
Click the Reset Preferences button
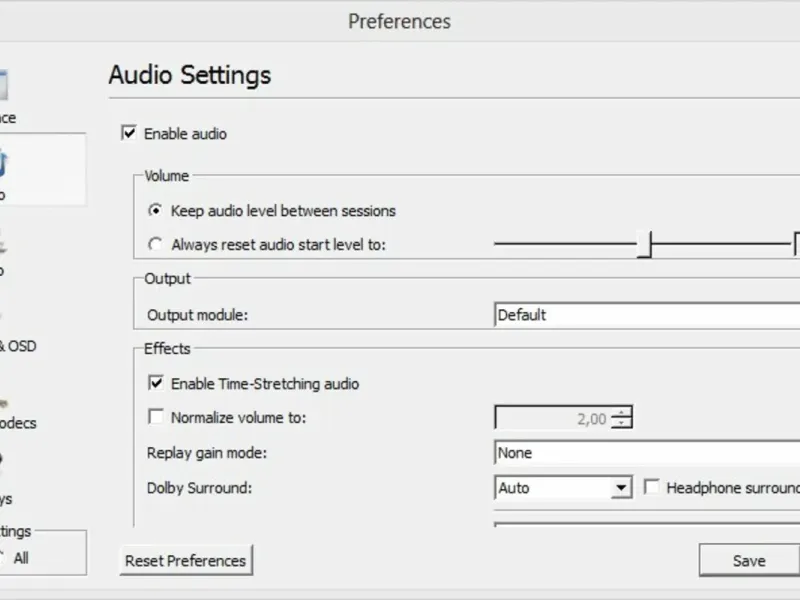click(x=186, y=560)
